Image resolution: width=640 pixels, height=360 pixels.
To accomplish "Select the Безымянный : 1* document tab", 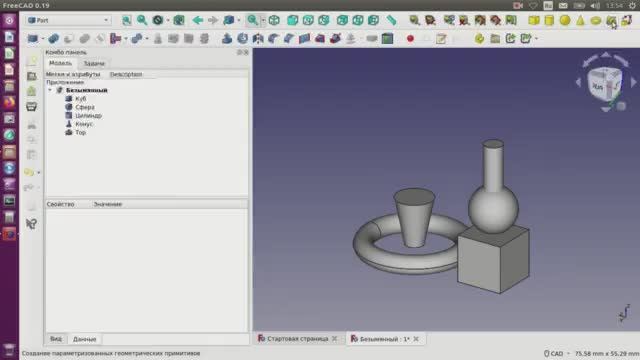I will tap(384, 339).
